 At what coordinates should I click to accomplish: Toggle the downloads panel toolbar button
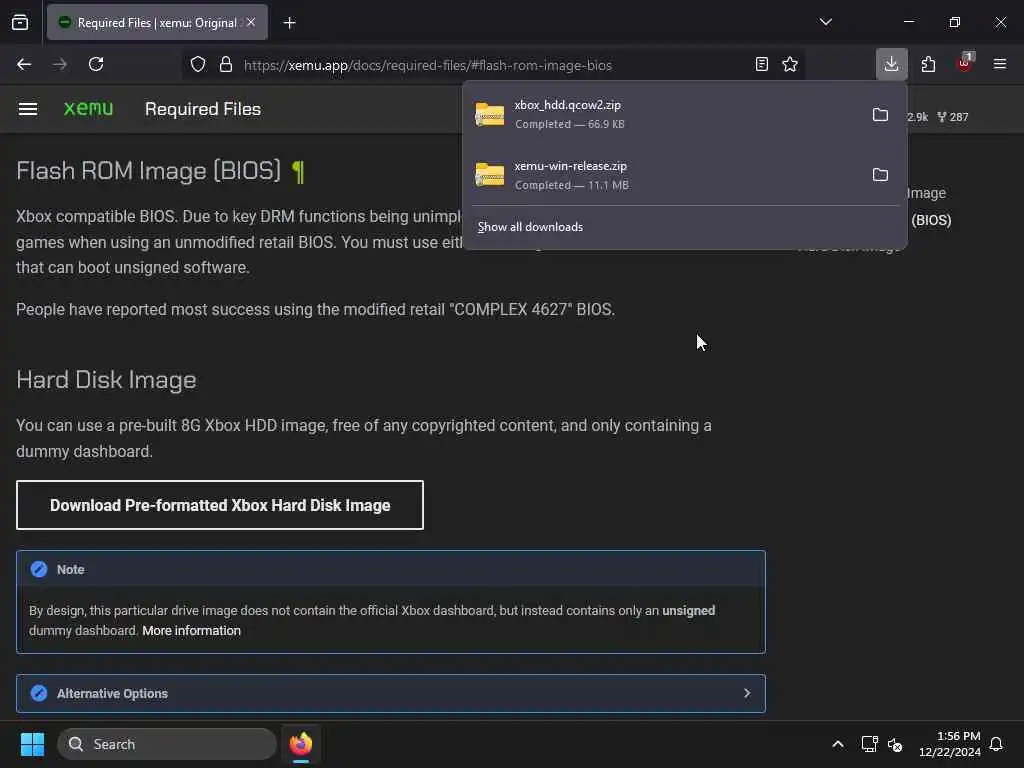pos(891,64)
